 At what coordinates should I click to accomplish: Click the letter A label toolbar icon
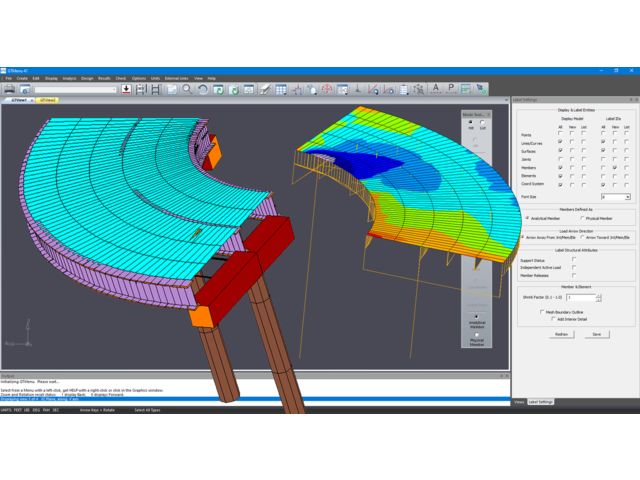pyautogui.click(x=436, y=89)
